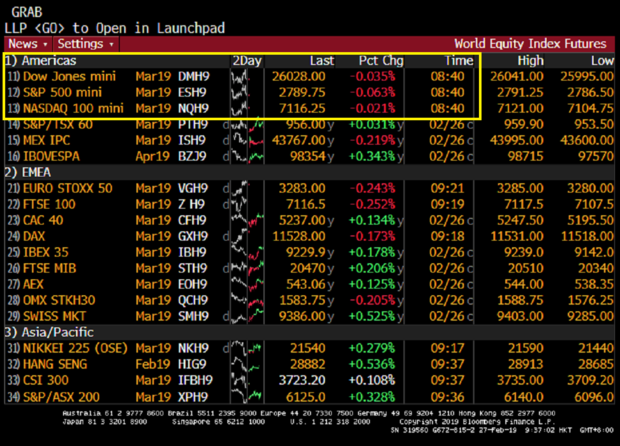Click the IFBH9 ticker code
The height and width of the screenshot is (446, 620).
pos(195,380)
